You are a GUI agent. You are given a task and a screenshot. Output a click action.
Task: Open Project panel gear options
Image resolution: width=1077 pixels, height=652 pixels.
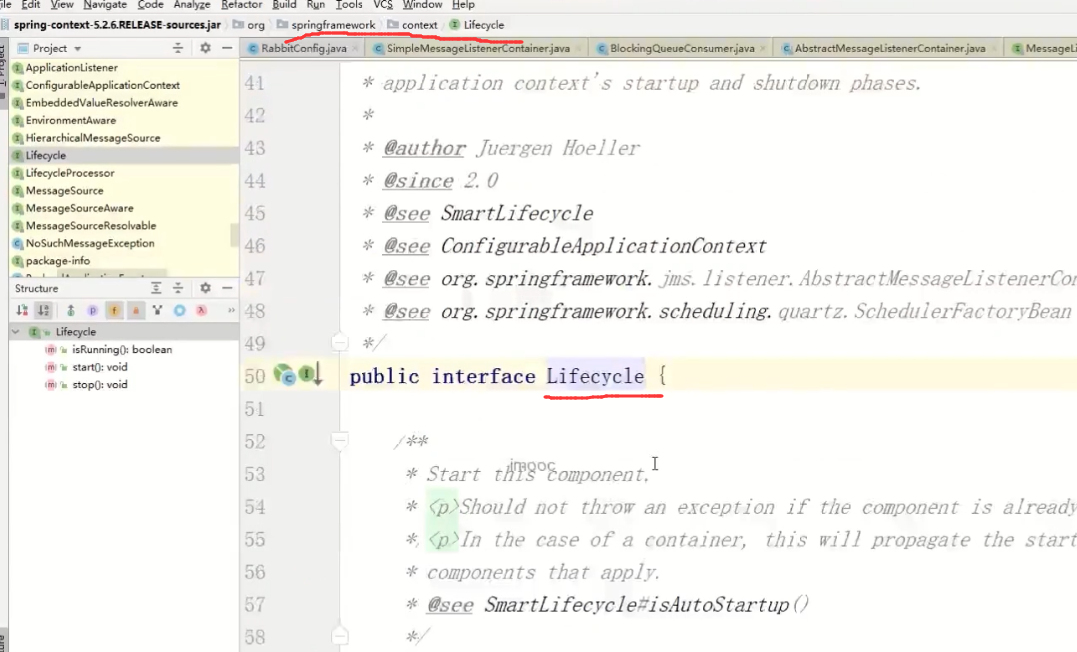(x=205, y=48)
